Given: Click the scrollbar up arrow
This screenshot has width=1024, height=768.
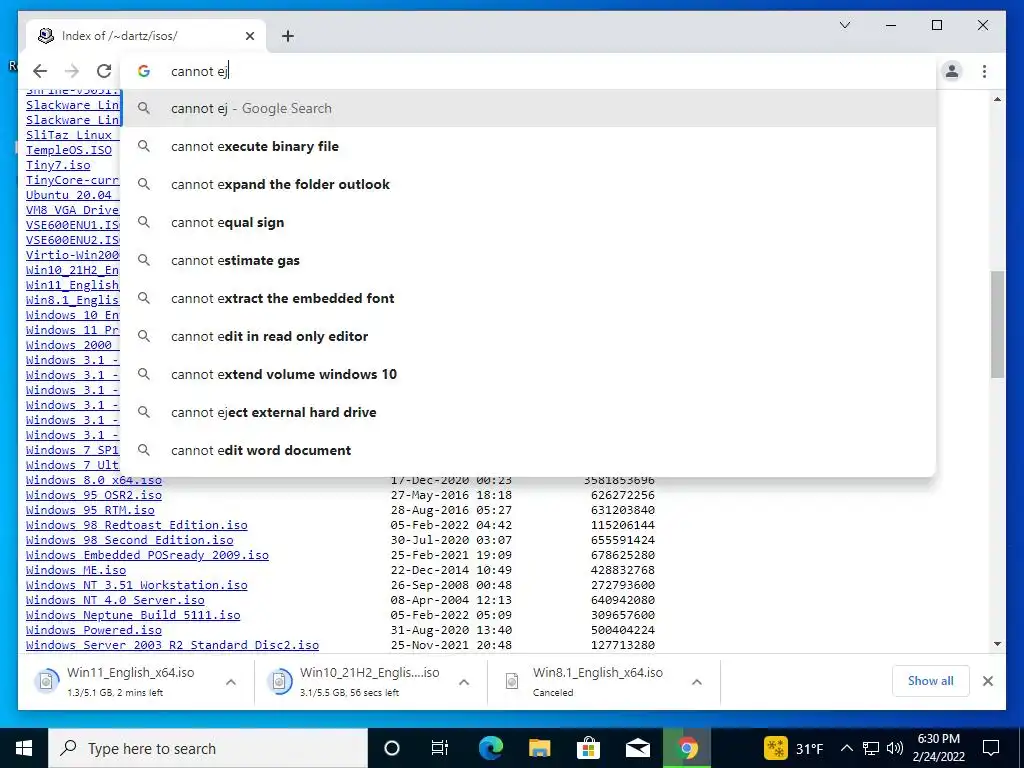Looking at the screenshot, I should point(997,99).
